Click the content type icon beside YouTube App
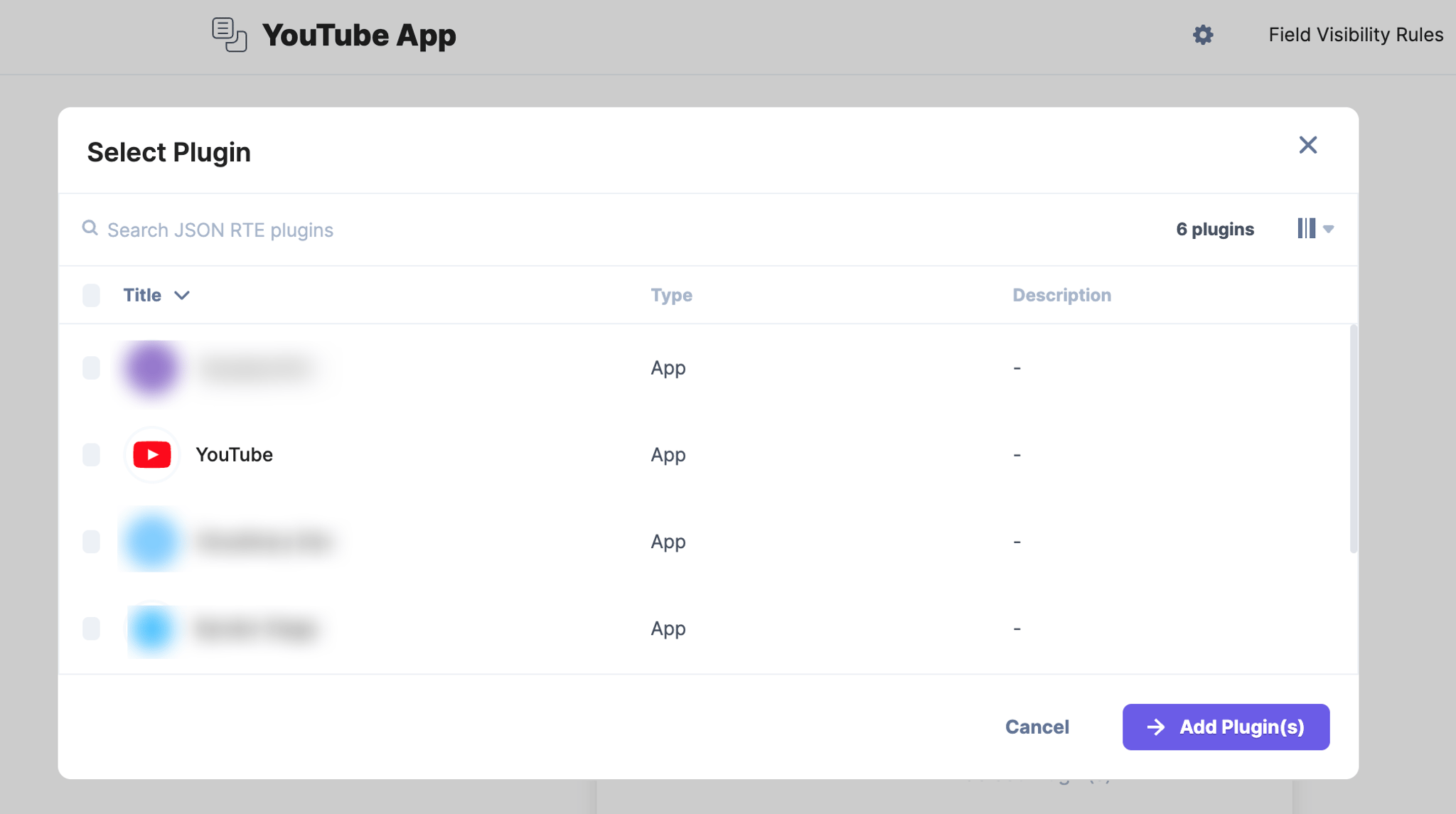 point(229,35)
